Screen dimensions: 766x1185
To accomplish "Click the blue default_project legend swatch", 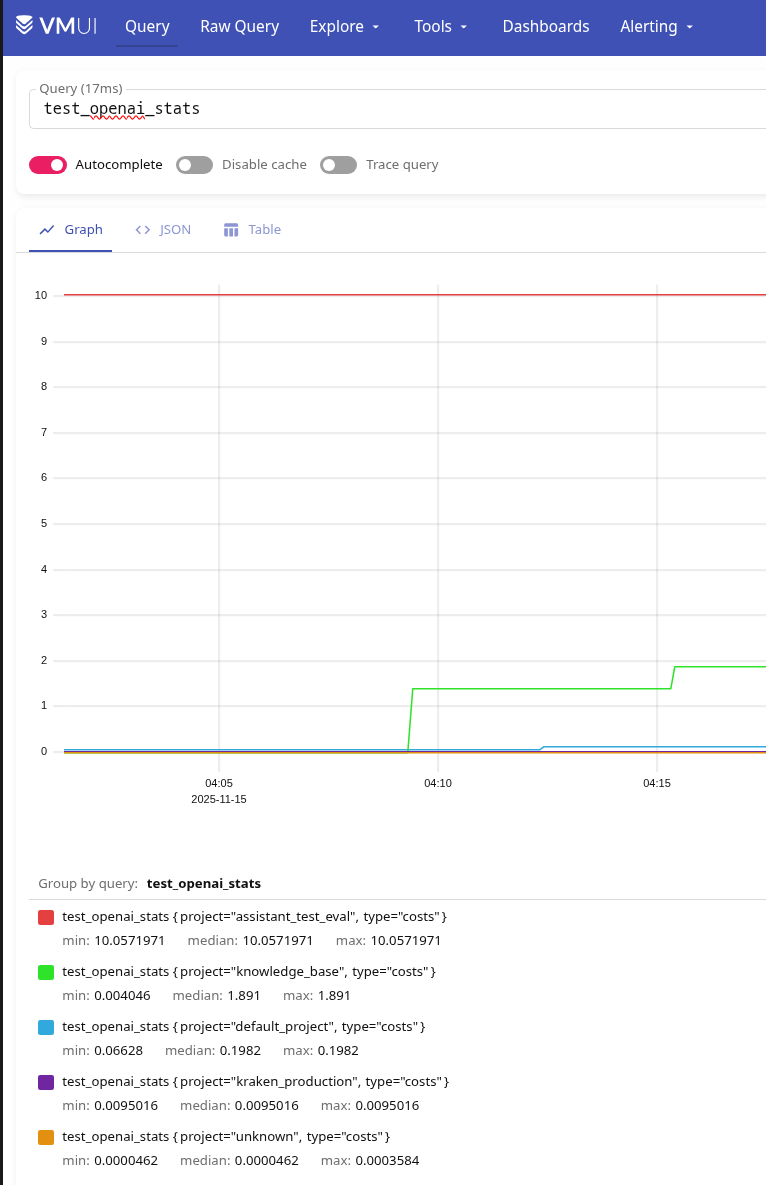I will [x=46, y=1027].
